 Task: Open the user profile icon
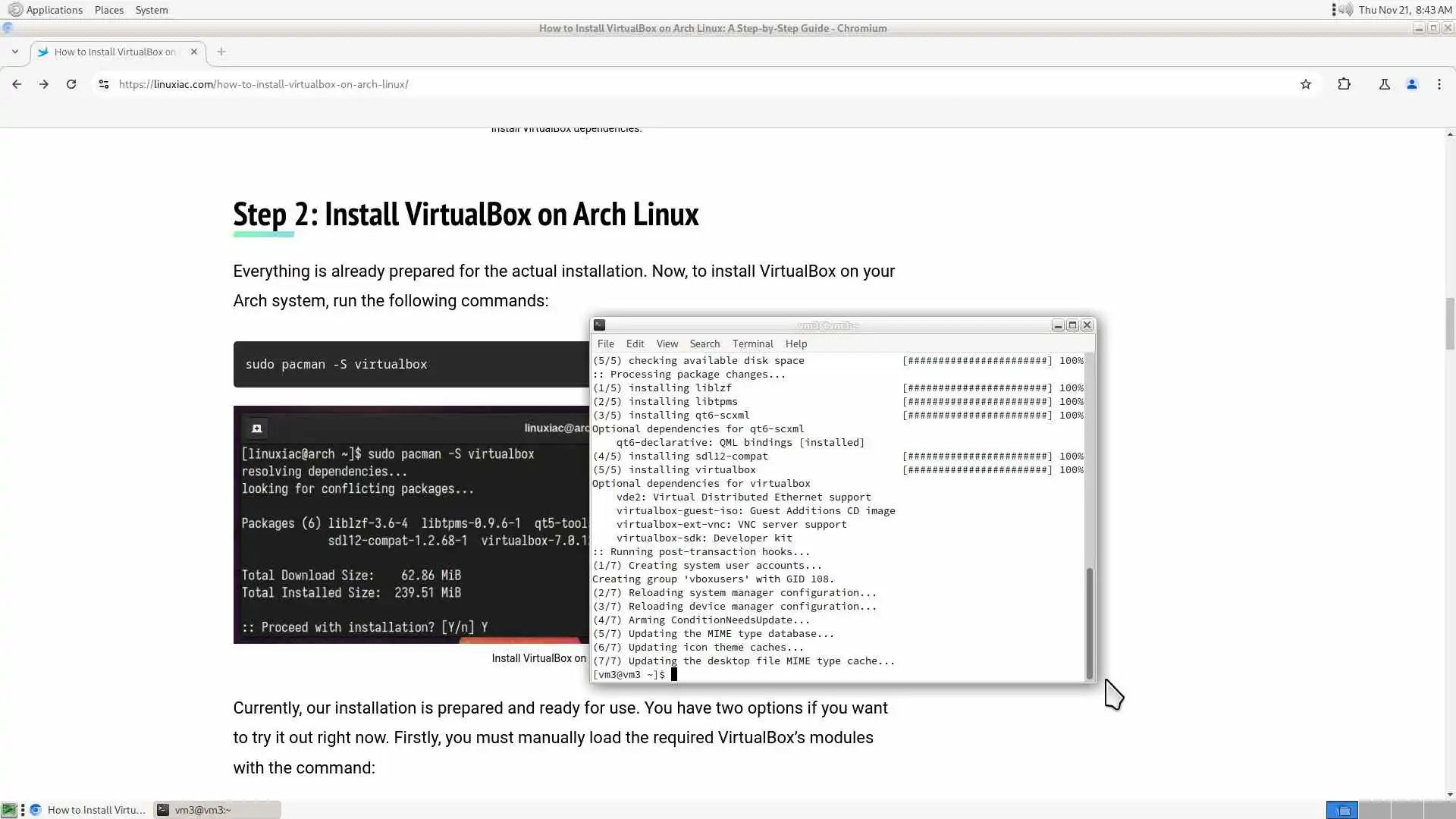(1411, 84)
